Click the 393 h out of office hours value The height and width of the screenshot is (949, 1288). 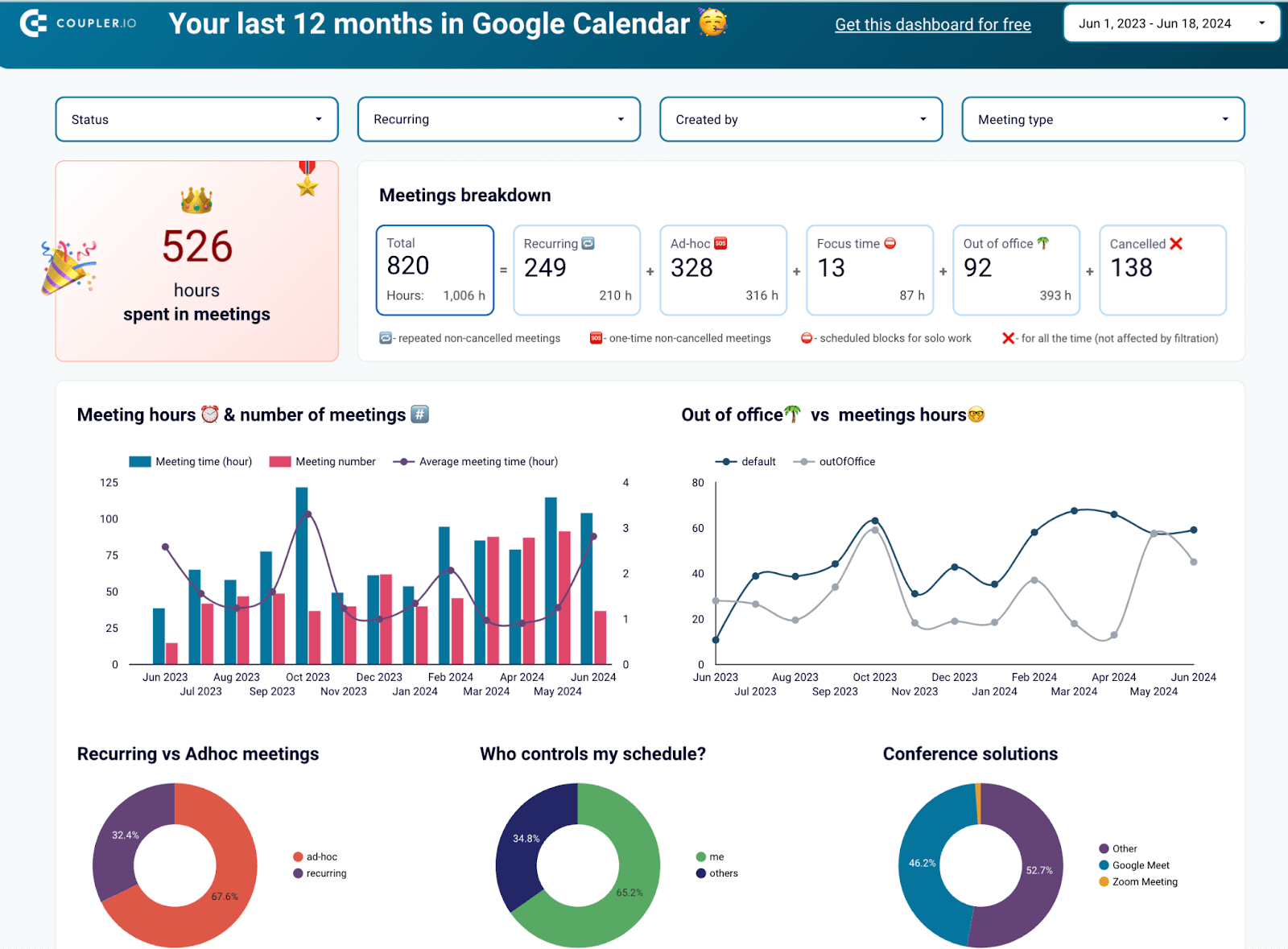pos(1055,295)
